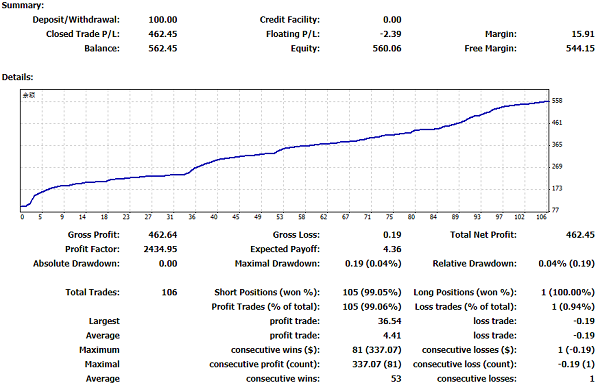
Task: Click the Gross Loss value 0.19
Action: 392,235
